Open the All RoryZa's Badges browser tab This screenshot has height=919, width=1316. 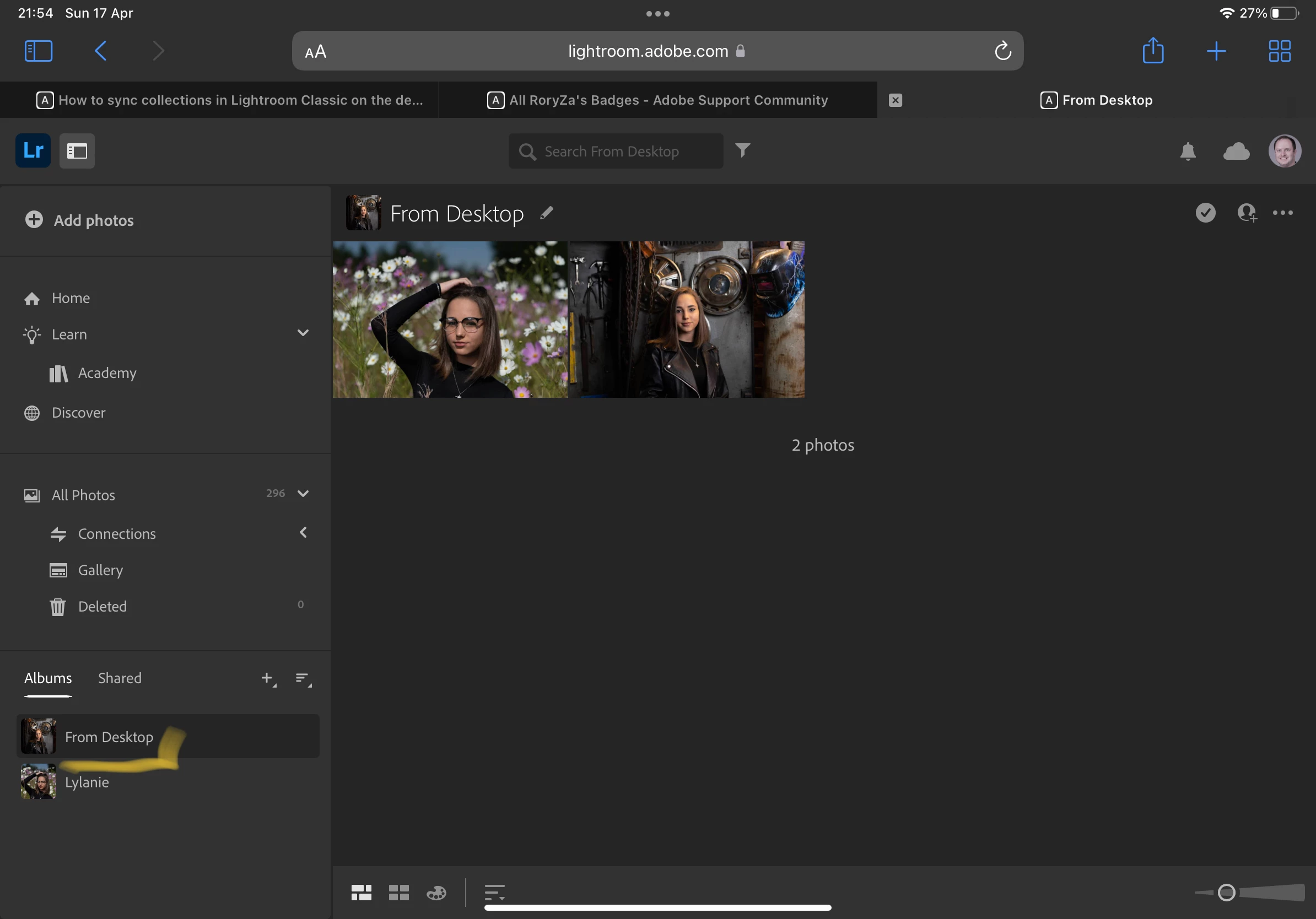coord(657,100)
